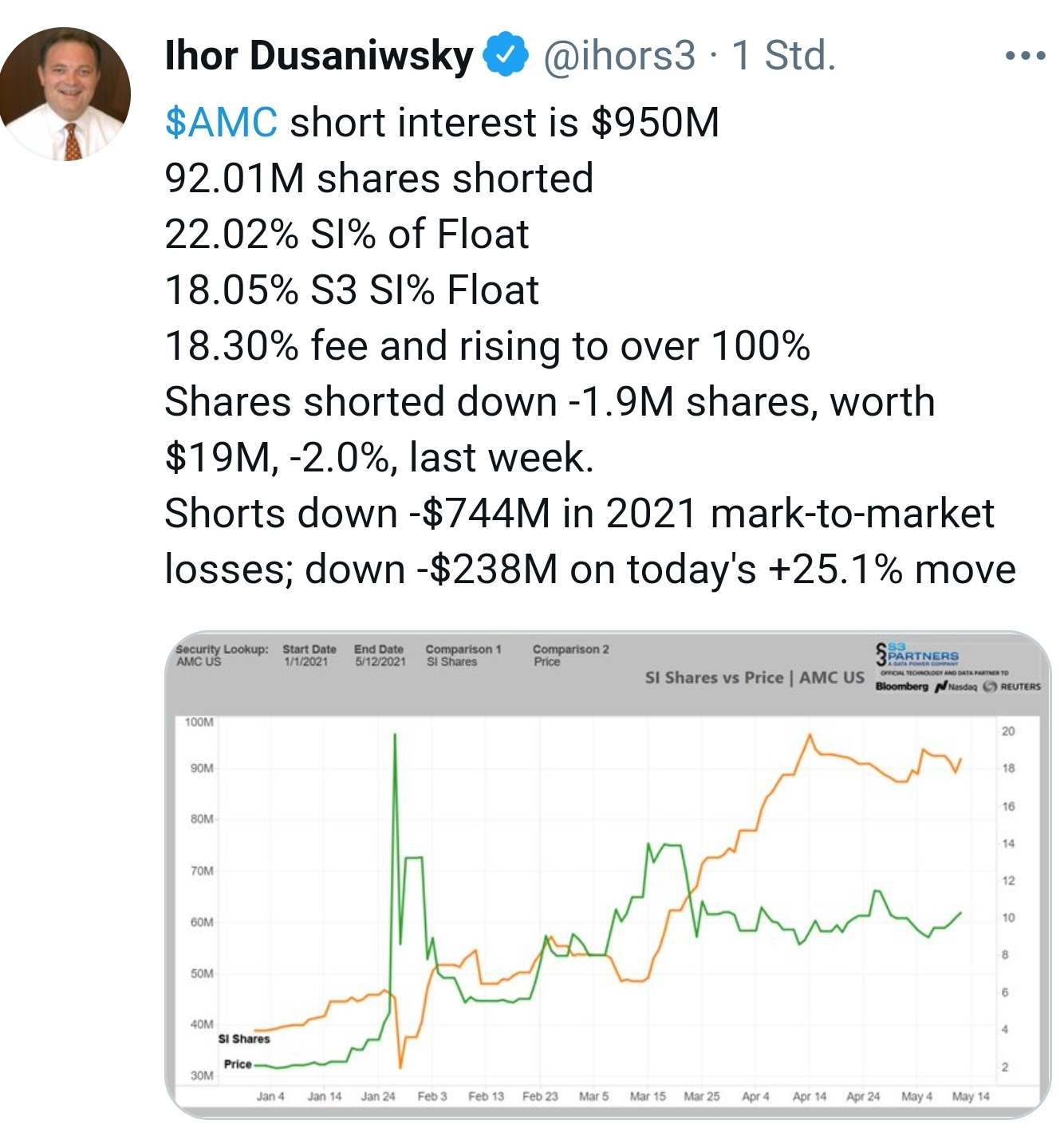Click the End Date field showing 5/12/2021
Viewport: 1064px width, 1128px height.
point(380,655)
